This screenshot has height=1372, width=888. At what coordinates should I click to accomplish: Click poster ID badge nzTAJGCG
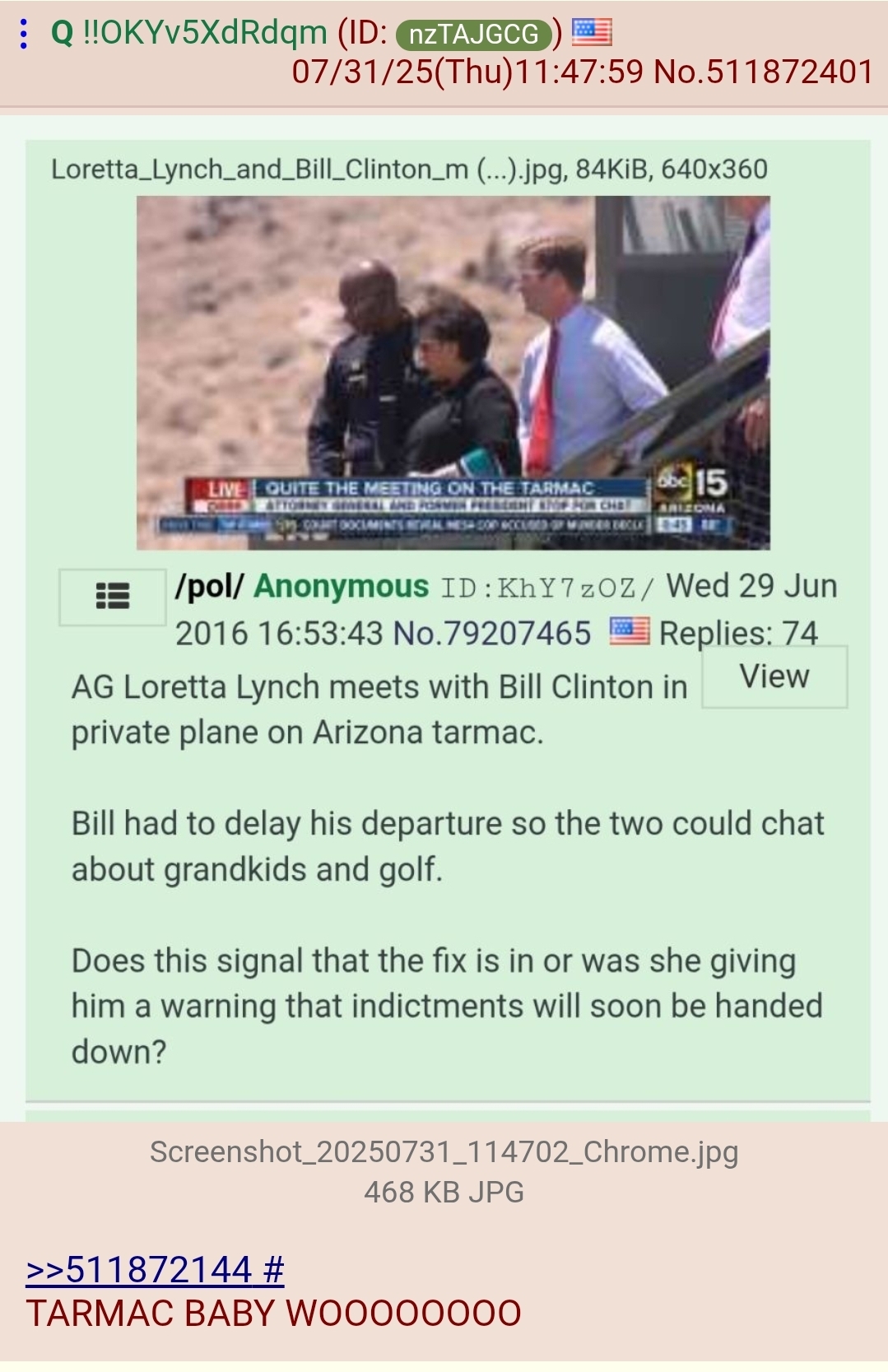[x=473, y=34]
